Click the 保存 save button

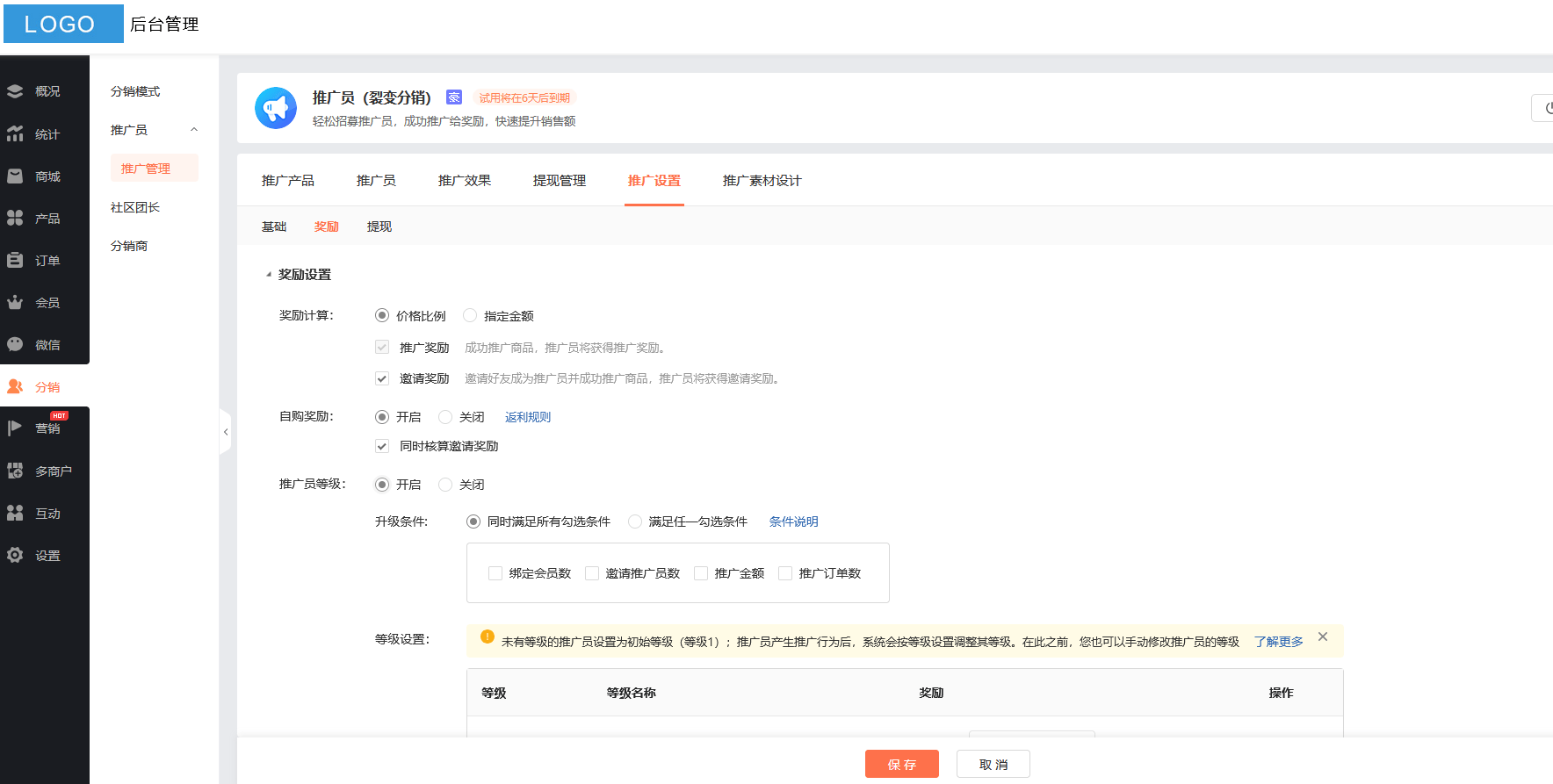coord(901,764)
